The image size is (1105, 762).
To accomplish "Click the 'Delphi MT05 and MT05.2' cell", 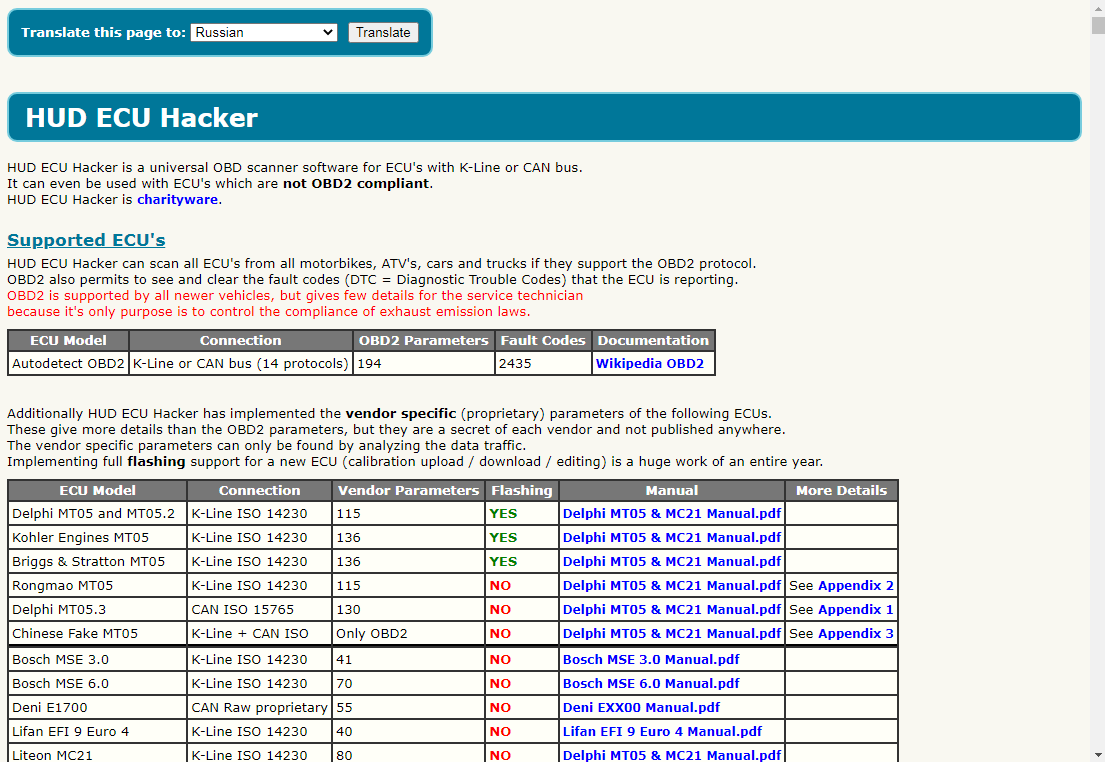I will (x=97, y=514).
